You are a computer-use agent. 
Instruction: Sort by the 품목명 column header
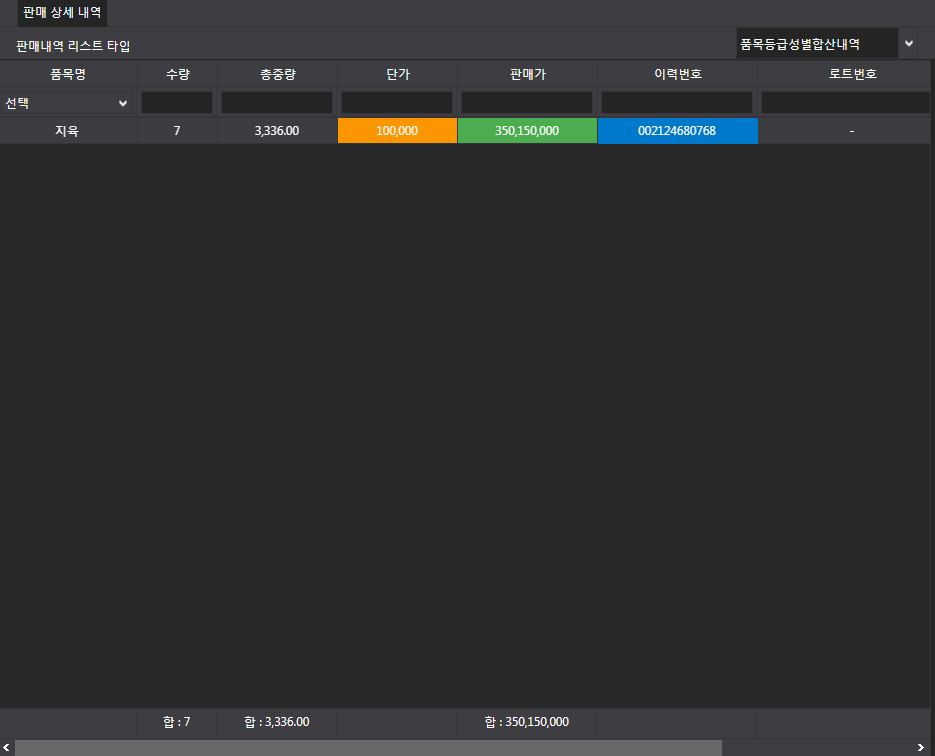pyautogui.click(x=69, y=74)
